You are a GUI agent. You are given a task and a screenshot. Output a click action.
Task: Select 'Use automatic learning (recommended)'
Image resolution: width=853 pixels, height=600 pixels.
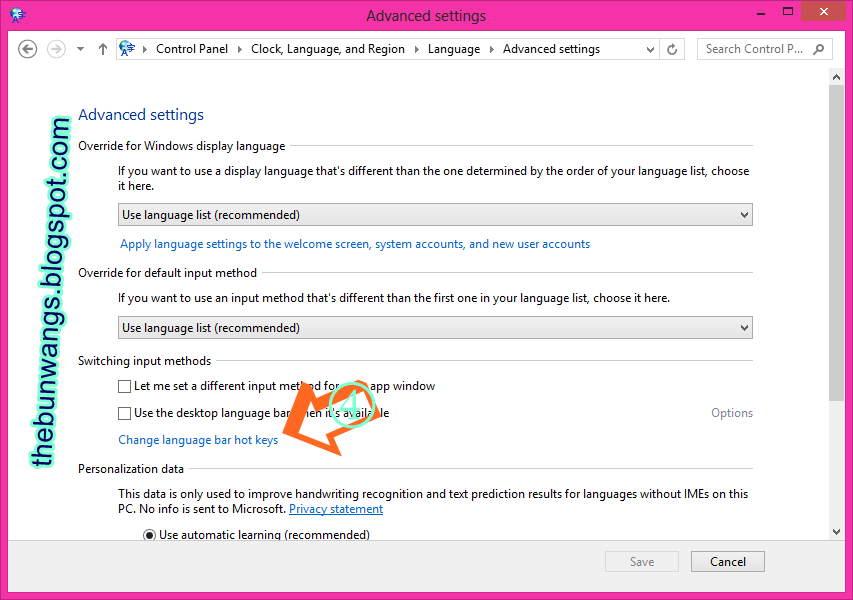pyautogui.click(x=147, y=534)
